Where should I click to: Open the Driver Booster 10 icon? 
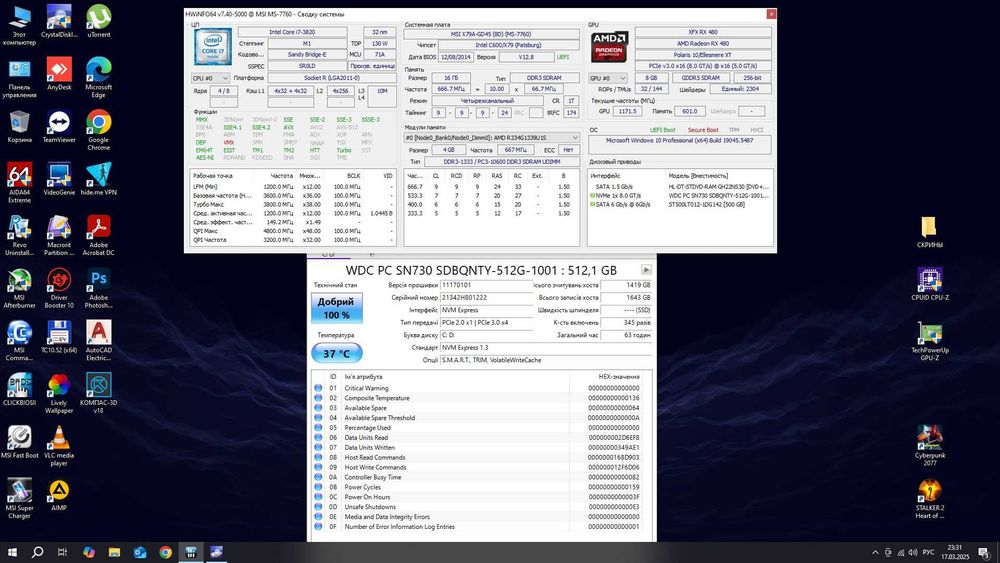click(x=59, y=288)
